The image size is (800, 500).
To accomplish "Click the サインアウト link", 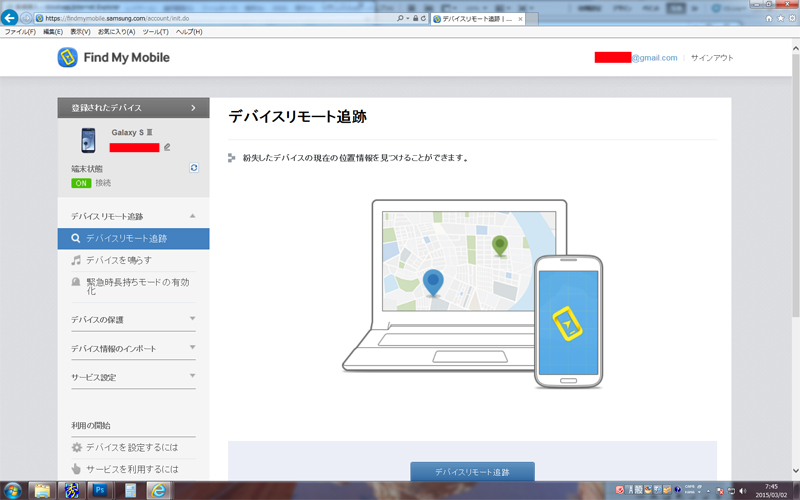I will 712,58.
